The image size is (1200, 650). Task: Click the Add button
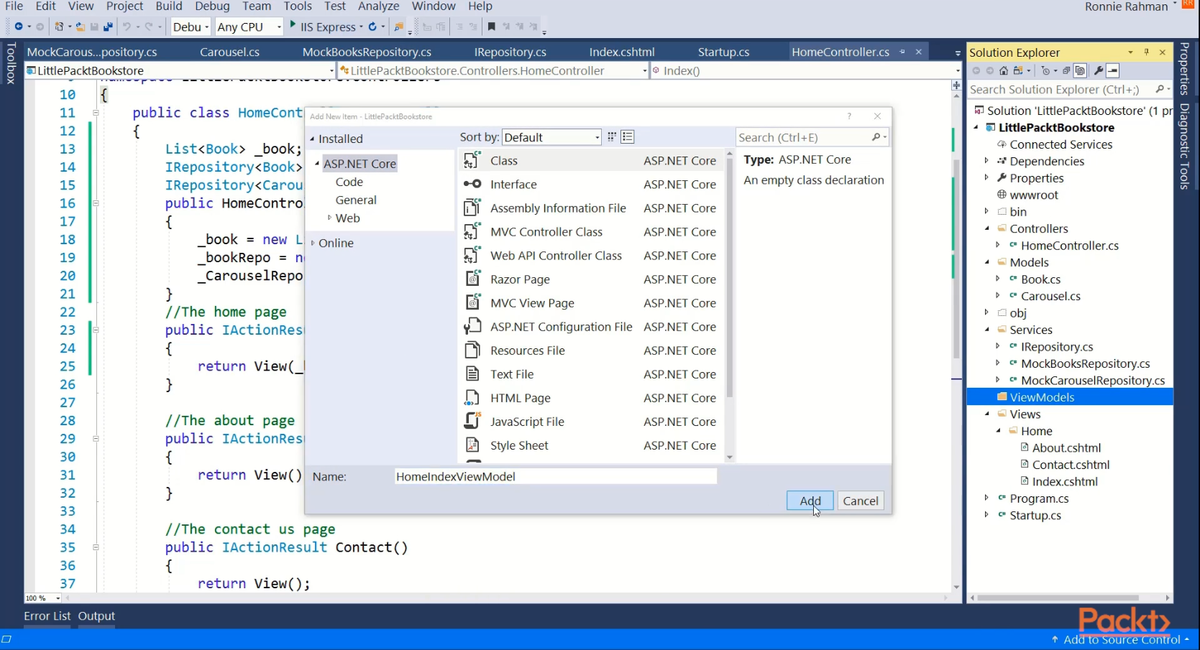[x=810, y=501]
